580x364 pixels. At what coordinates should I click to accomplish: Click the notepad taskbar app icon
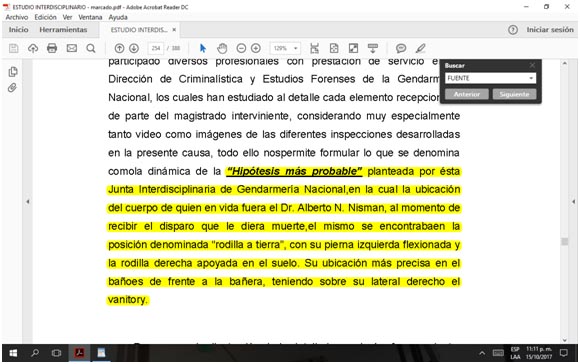[x=101, y=353]
